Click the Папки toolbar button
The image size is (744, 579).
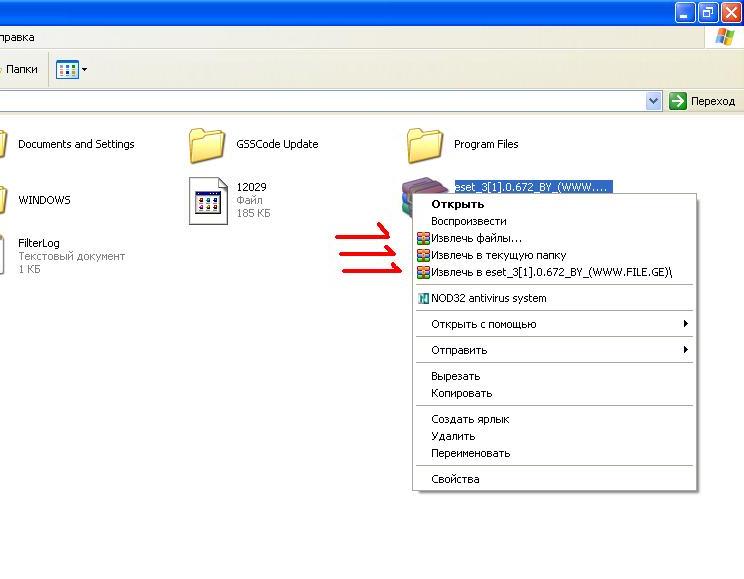[x=20, y=69]
